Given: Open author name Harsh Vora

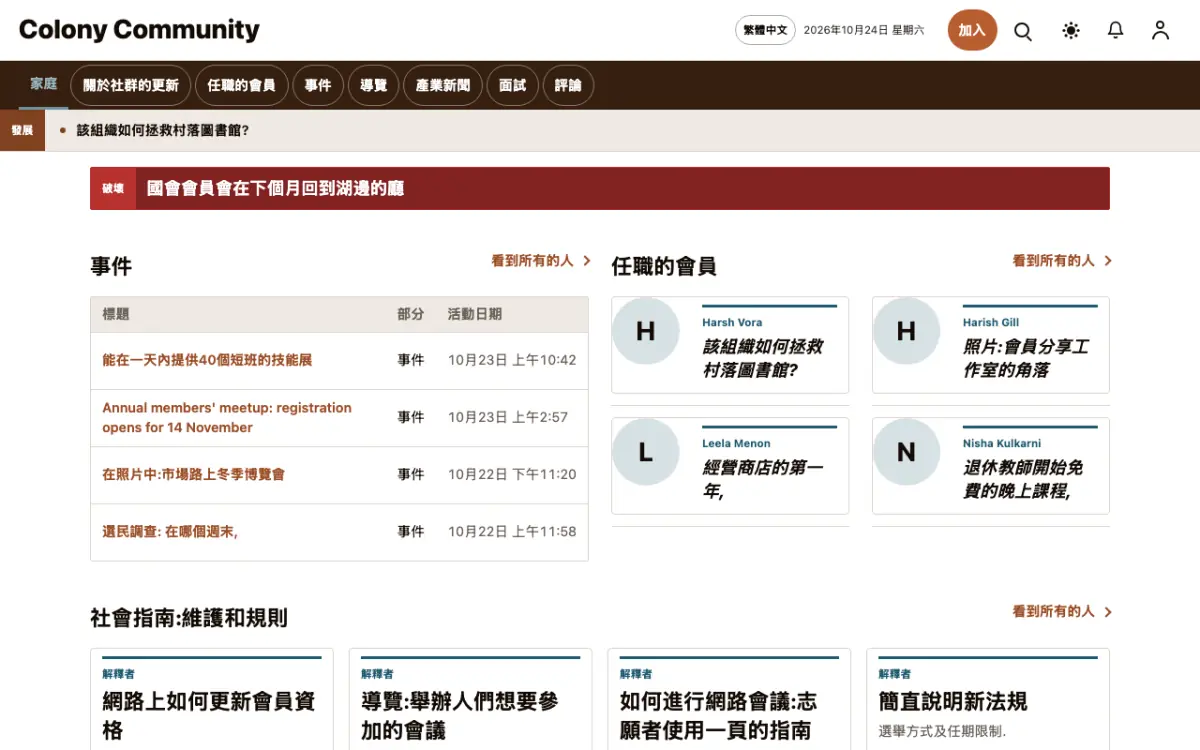Looking at the screenshot, I should pyautogui.click(x=732, y=322).
